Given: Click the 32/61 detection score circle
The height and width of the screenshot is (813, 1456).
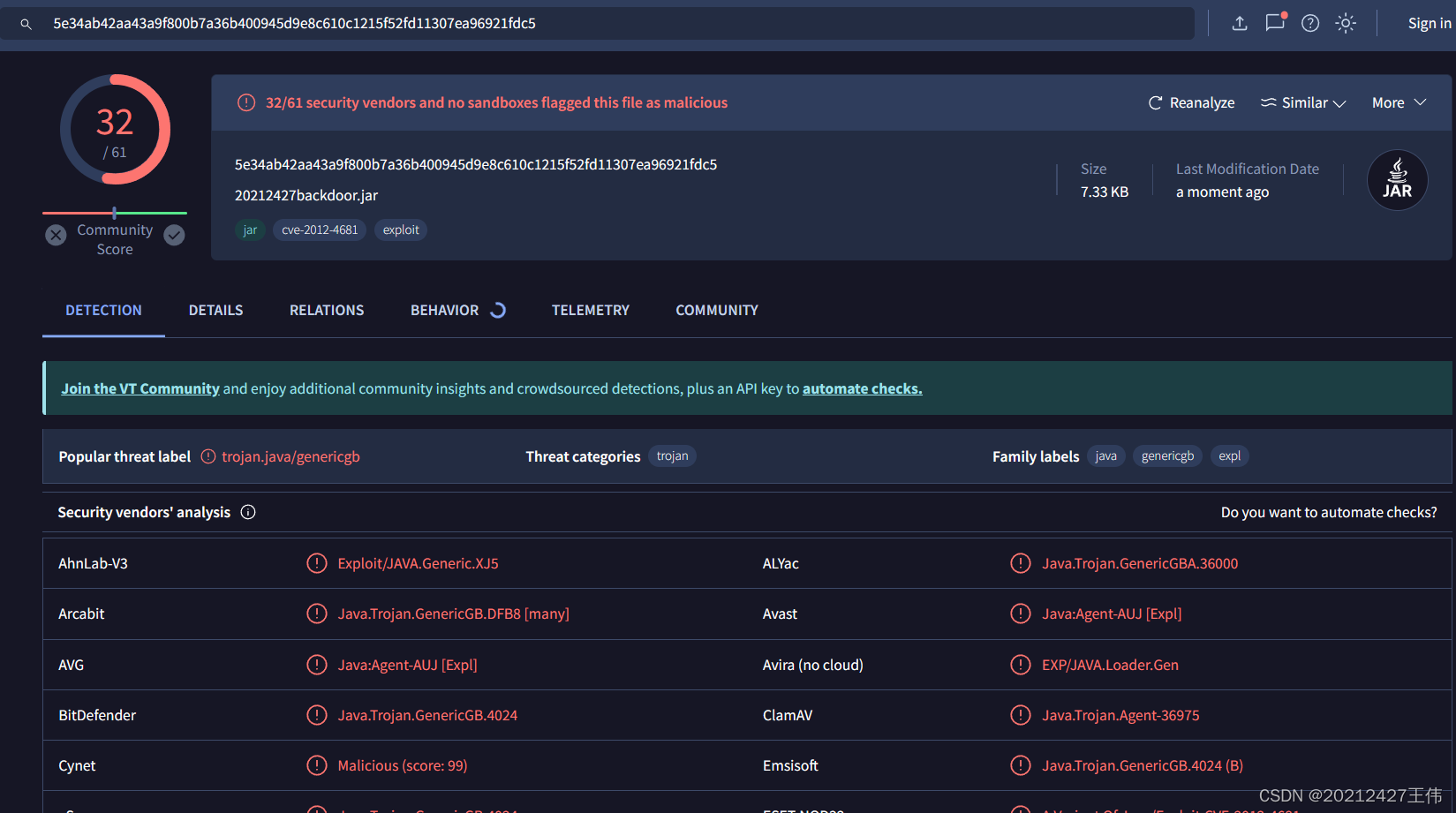Looking at the screenshot, I should coord(115,130).
